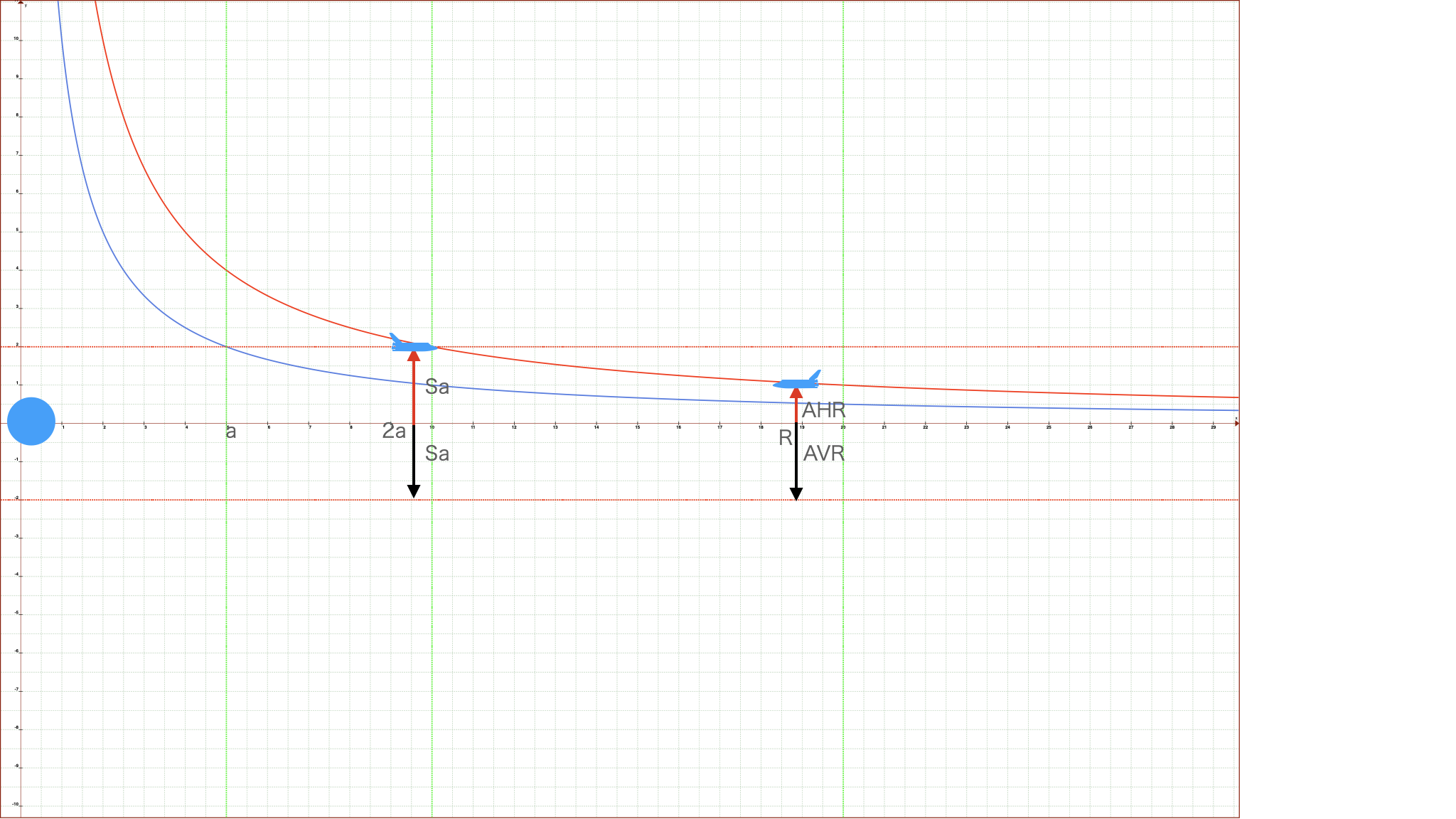This screenshot has width=1456, height=819.
Task: Click the x-axis arrowhead at right end
Action: click(1236, 424)
